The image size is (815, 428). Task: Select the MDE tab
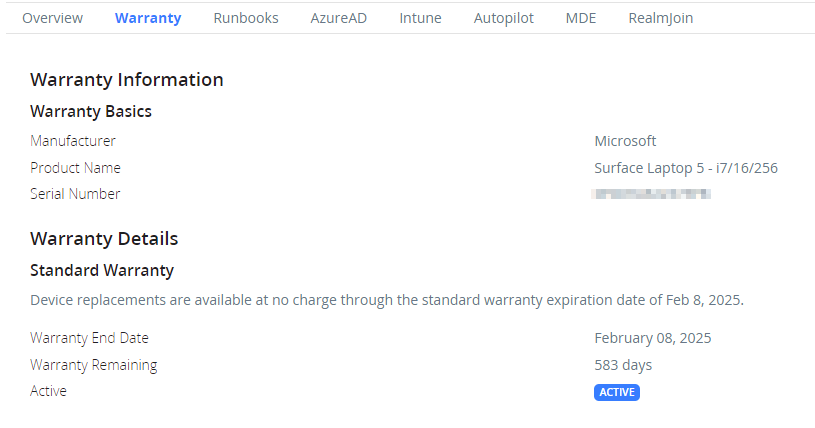click(x=580, y=18)
